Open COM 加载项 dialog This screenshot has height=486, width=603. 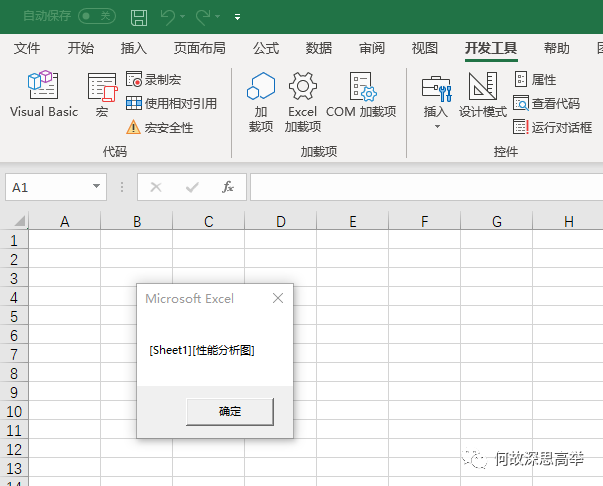(361, 95)
